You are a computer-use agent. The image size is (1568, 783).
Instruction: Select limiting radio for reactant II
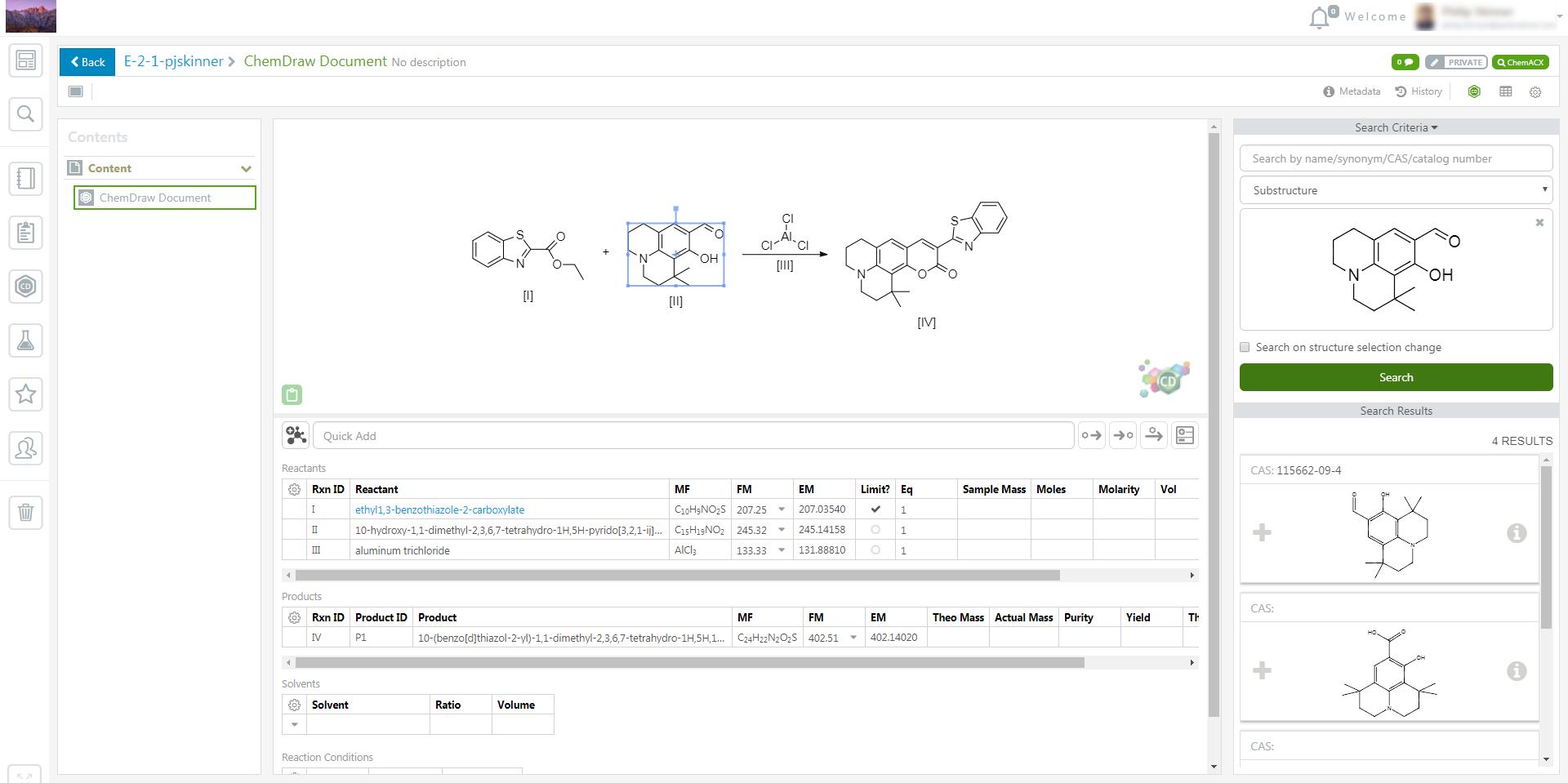(x=875, y=530)
